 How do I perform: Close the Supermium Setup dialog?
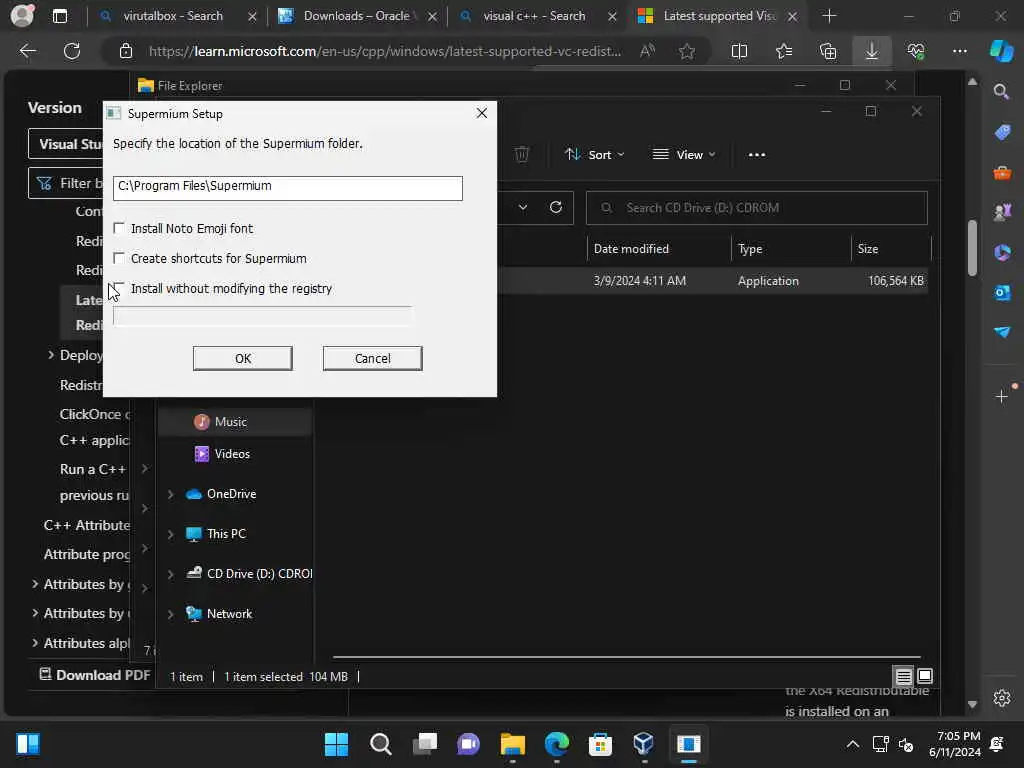(x=481, y=113)
